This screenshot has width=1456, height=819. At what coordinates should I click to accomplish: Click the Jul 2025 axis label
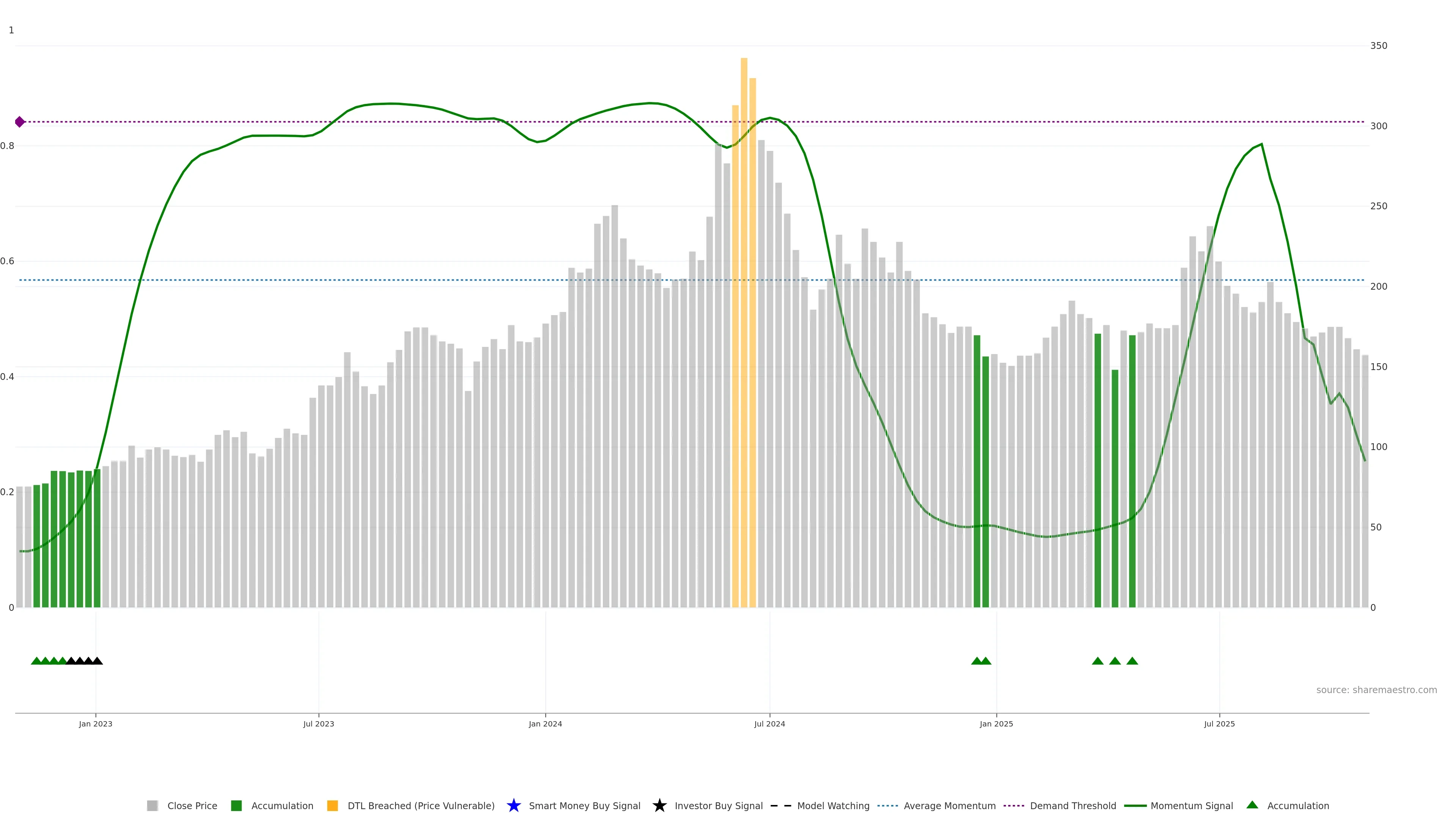pyautogui.click(x=1219, y=723)
